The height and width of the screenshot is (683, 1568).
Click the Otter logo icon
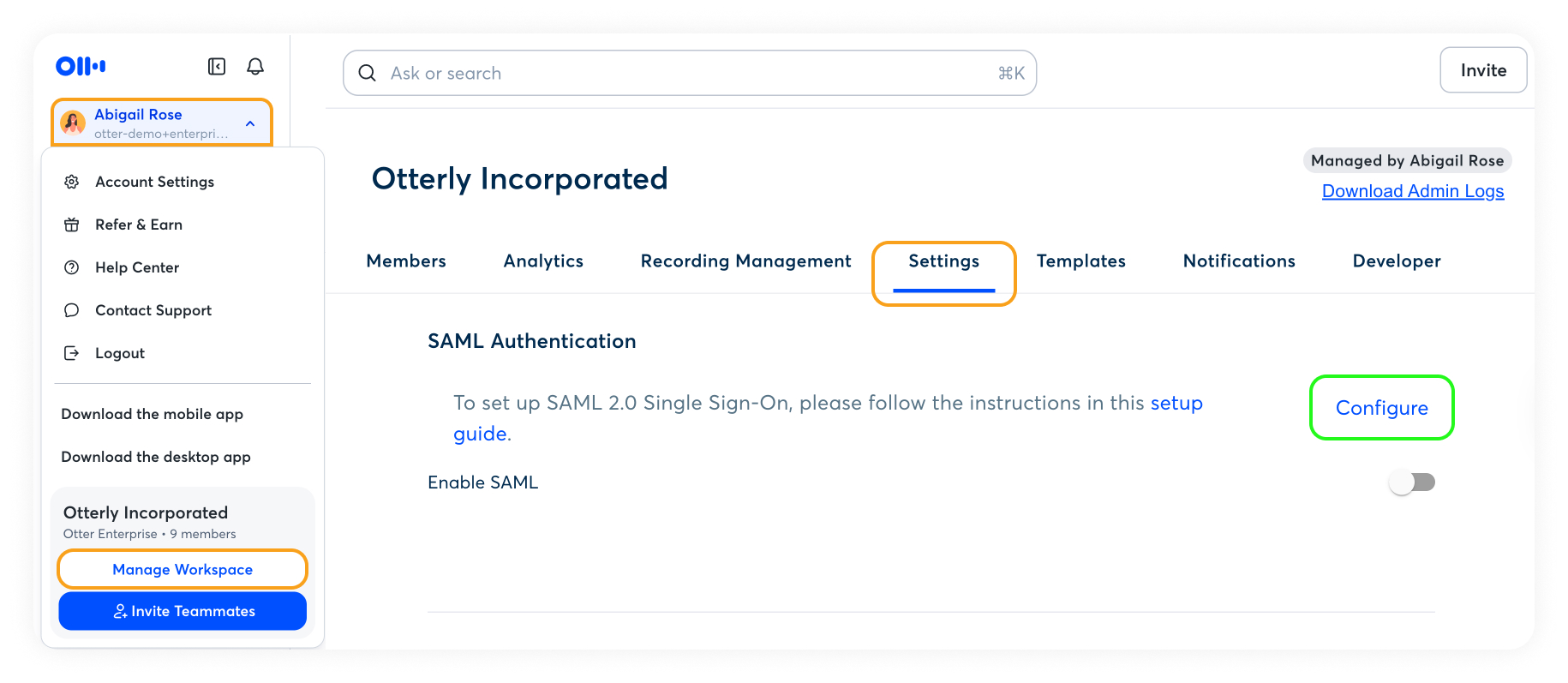point(81,66)
